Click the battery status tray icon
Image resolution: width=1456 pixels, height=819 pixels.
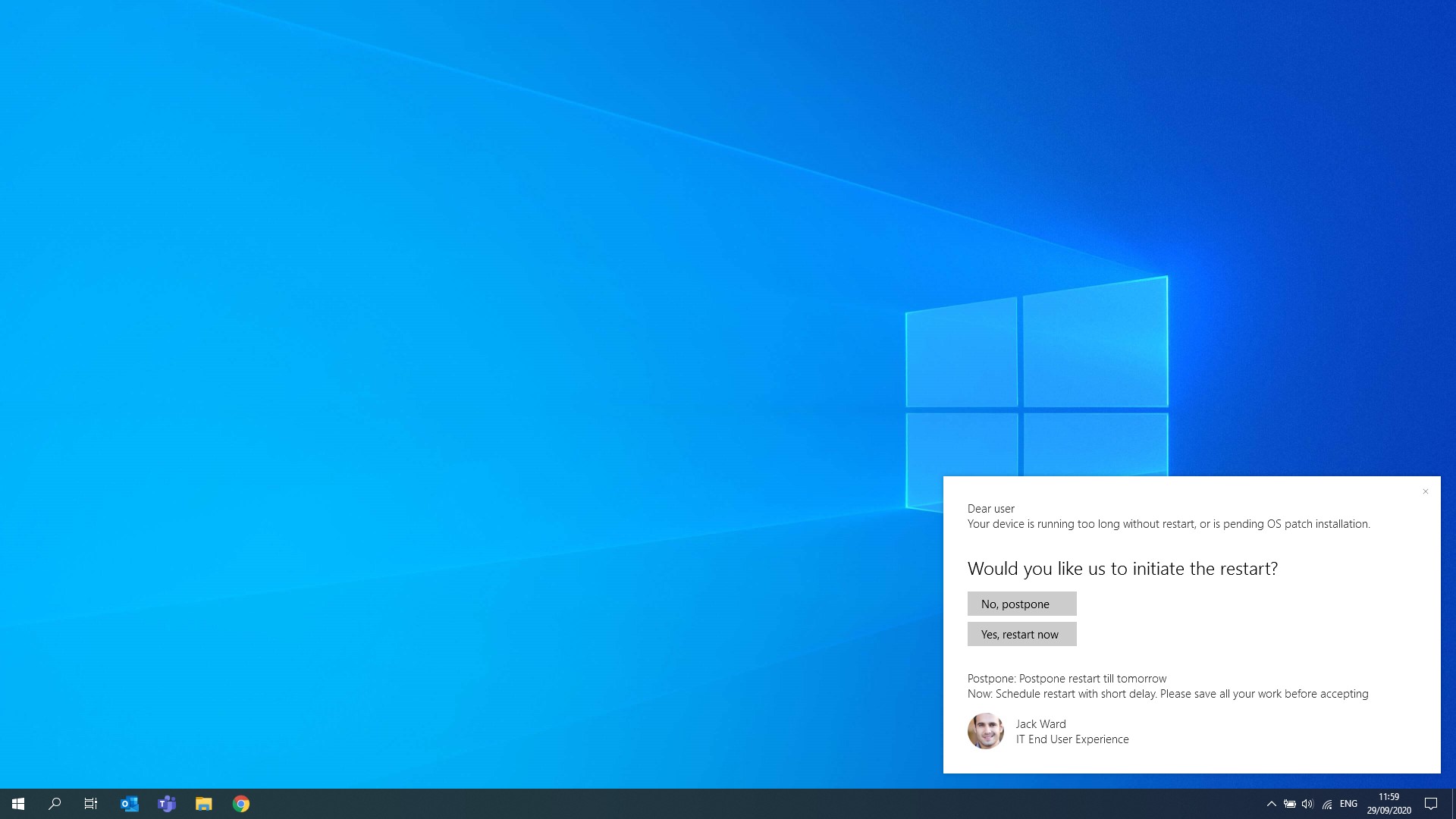pyautogui.click(x=1289, y=804)
